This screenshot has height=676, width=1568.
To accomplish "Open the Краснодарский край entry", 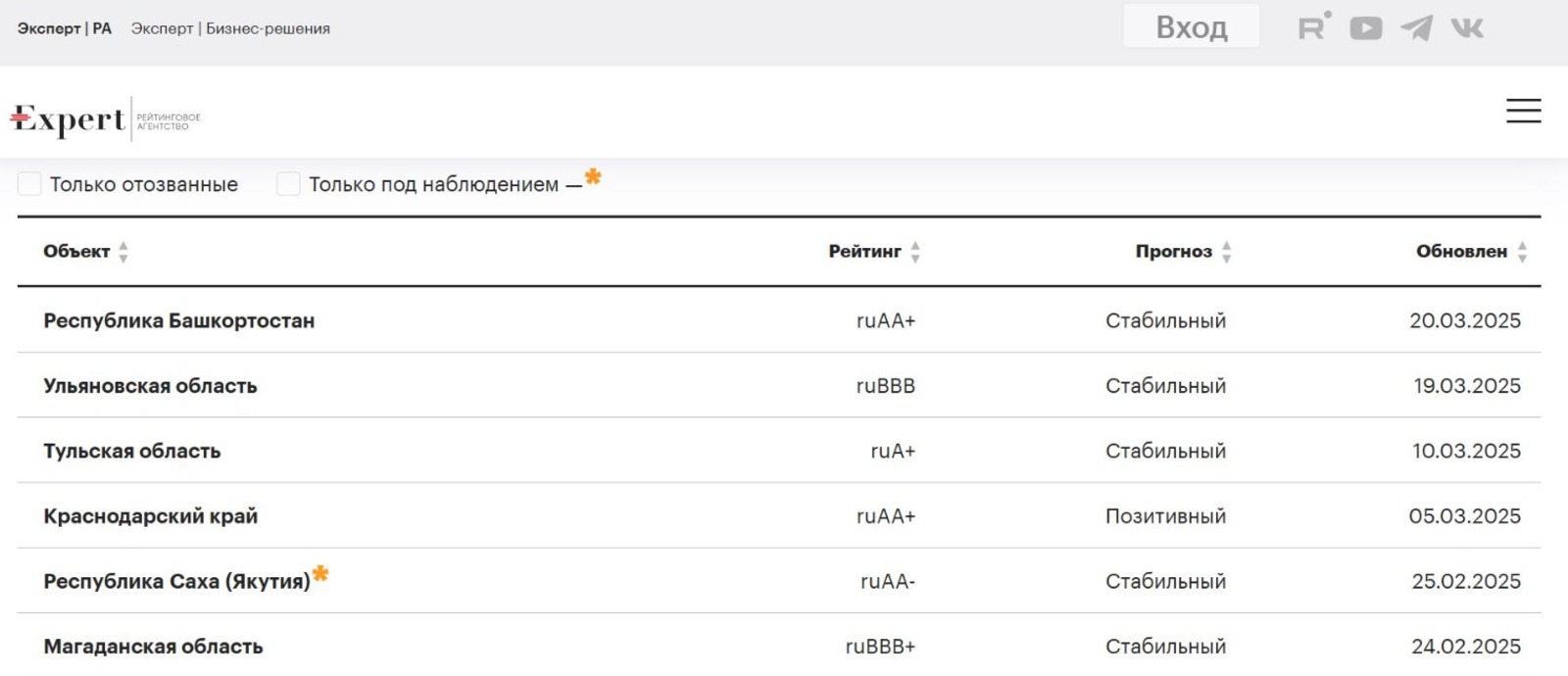I will (151, 516).
